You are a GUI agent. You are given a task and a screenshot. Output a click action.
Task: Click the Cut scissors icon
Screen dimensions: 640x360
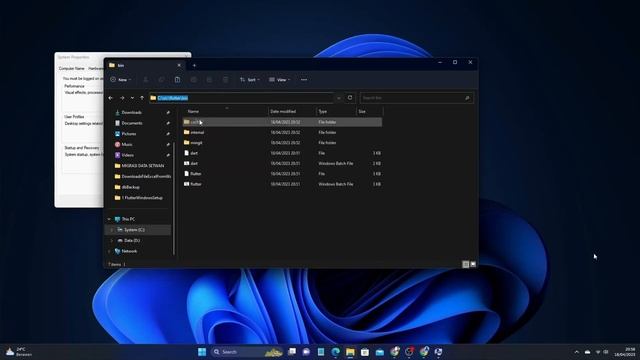(145, 80)
